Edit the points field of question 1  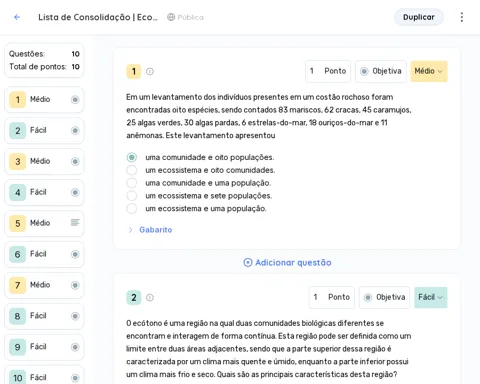[328, 71]
